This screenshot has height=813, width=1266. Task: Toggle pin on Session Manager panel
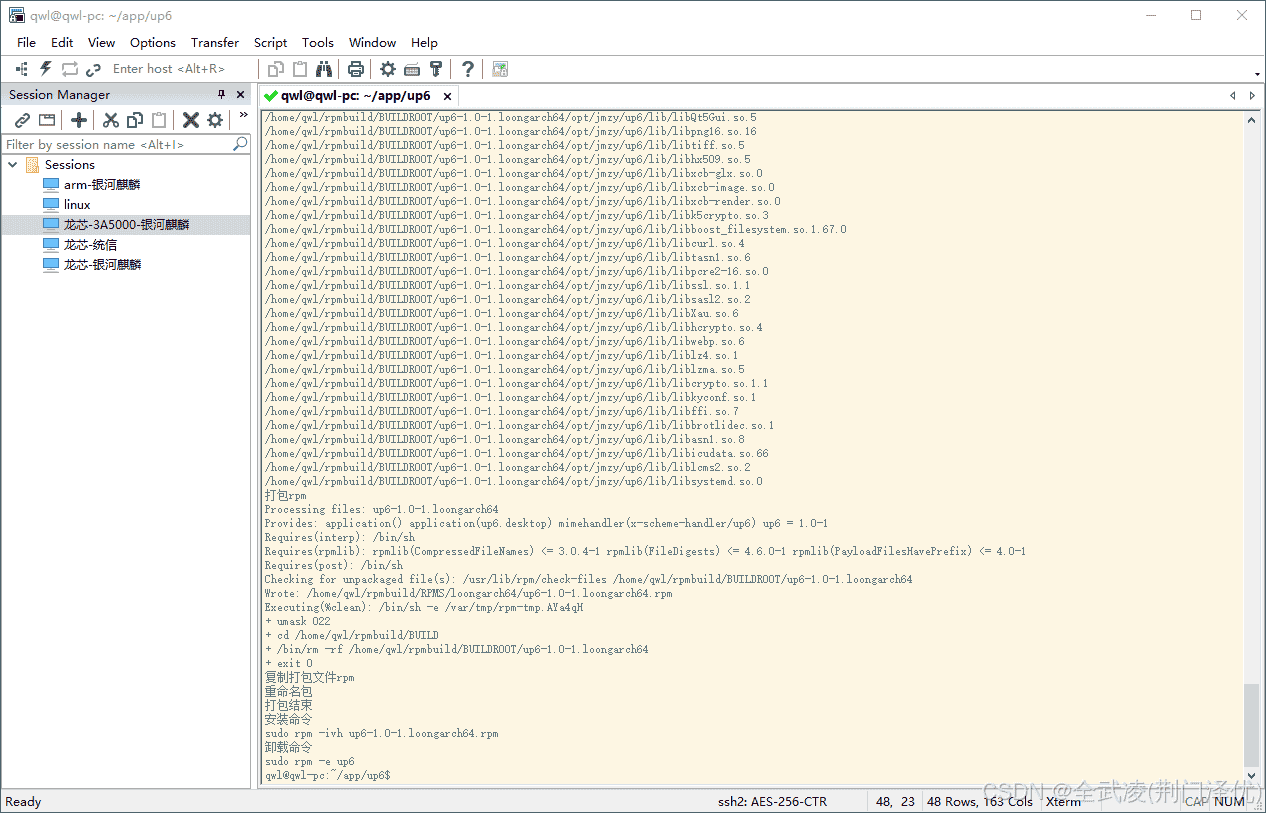[222, 95]
